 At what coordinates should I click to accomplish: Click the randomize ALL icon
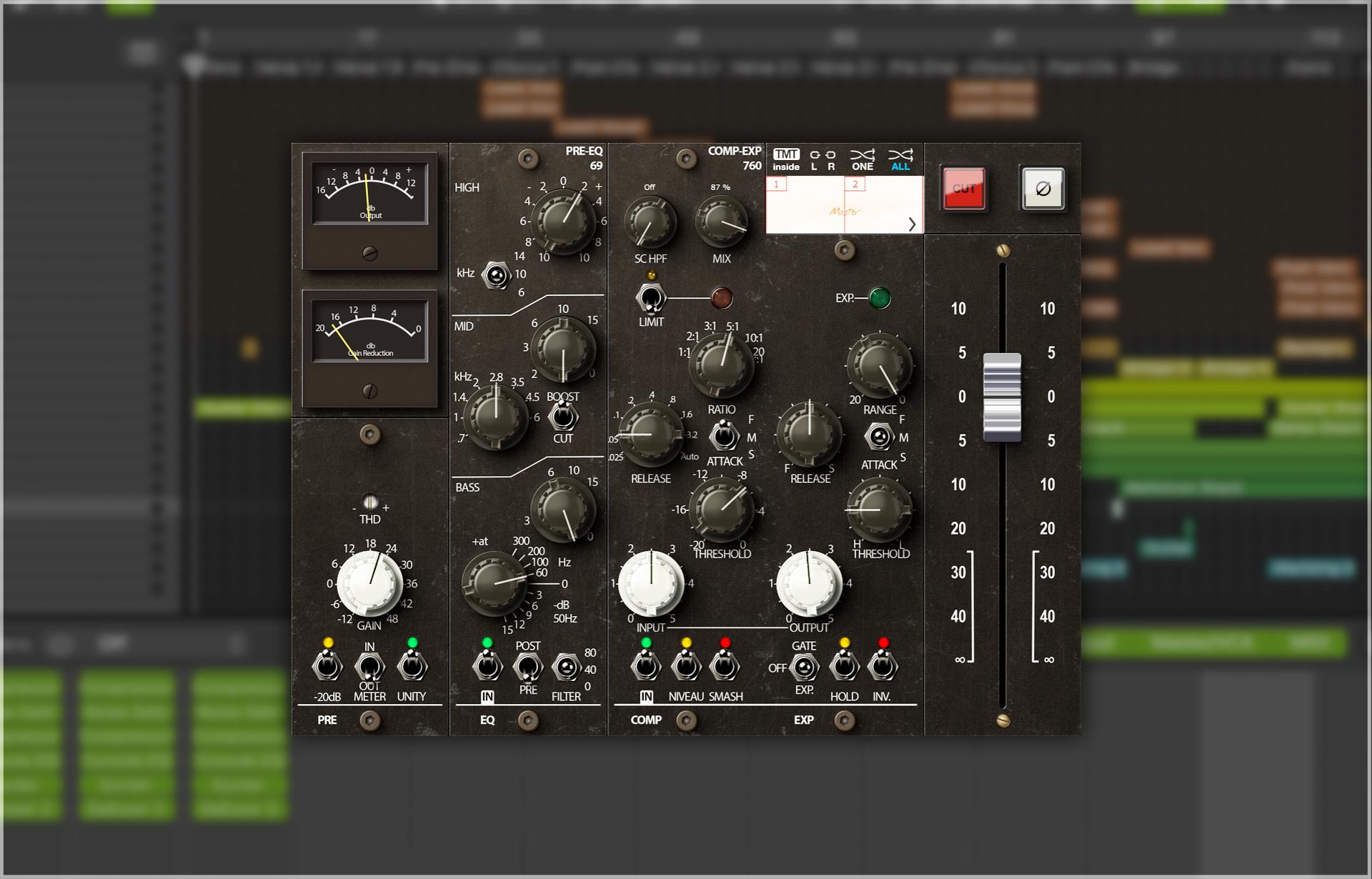click(900, 159)
